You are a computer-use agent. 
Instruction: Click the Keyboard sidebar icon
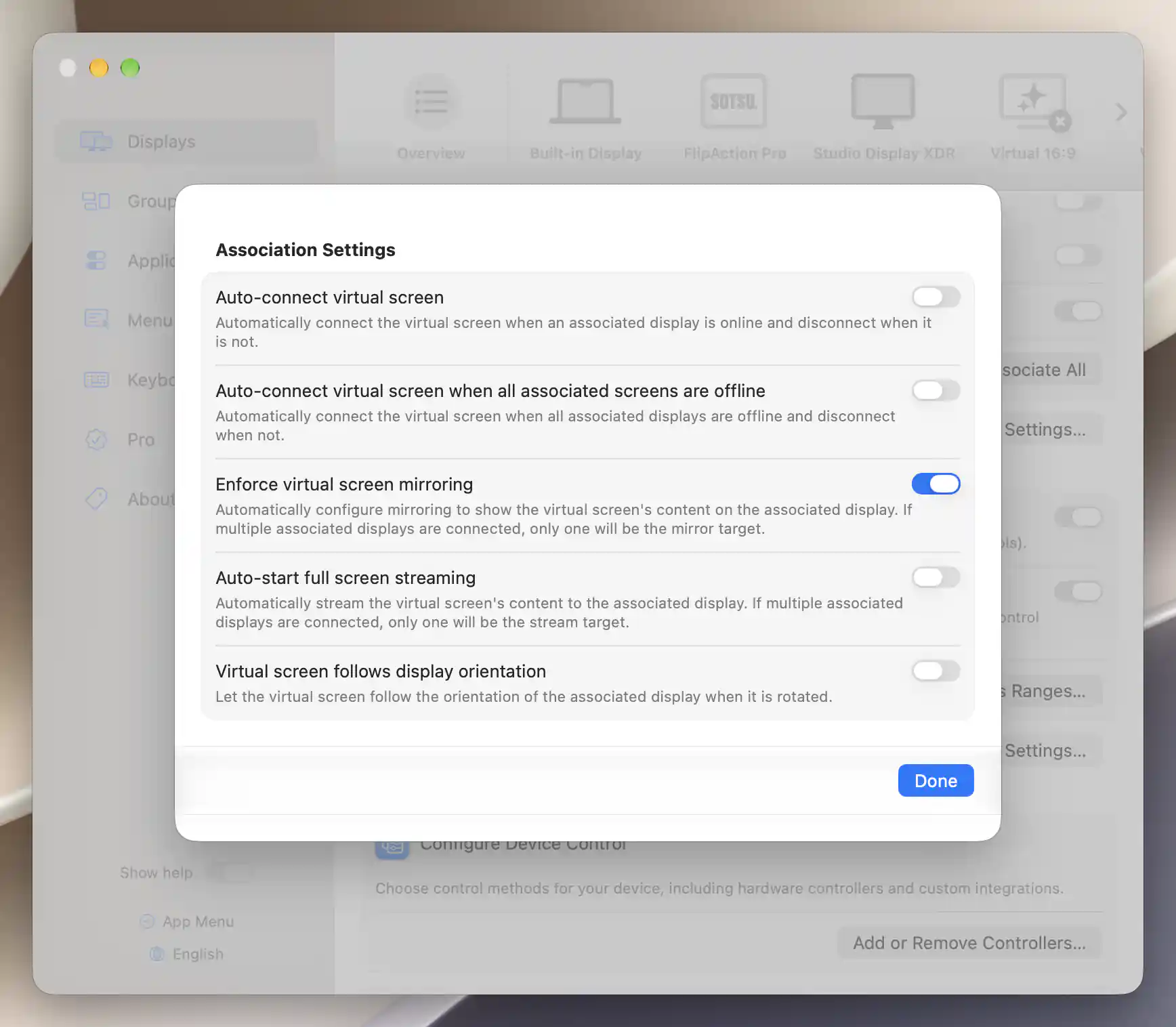96,379
